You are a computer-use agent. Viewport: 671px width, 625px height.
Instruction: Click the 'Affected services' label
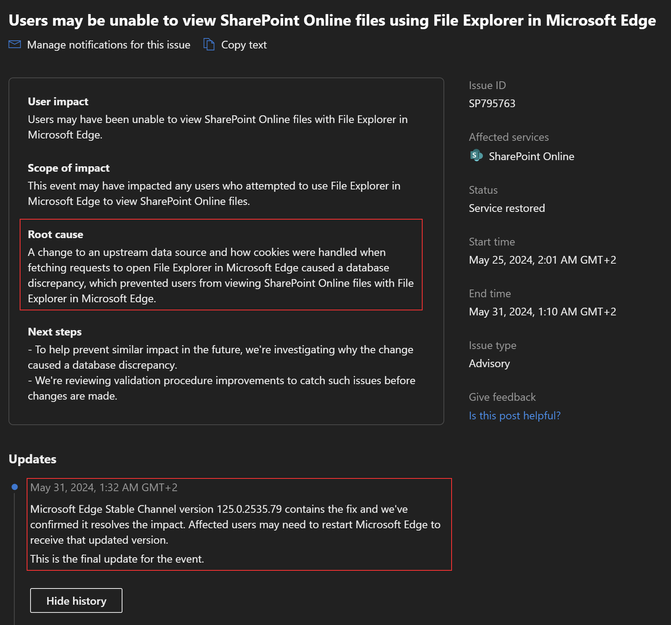pos(509,137)
